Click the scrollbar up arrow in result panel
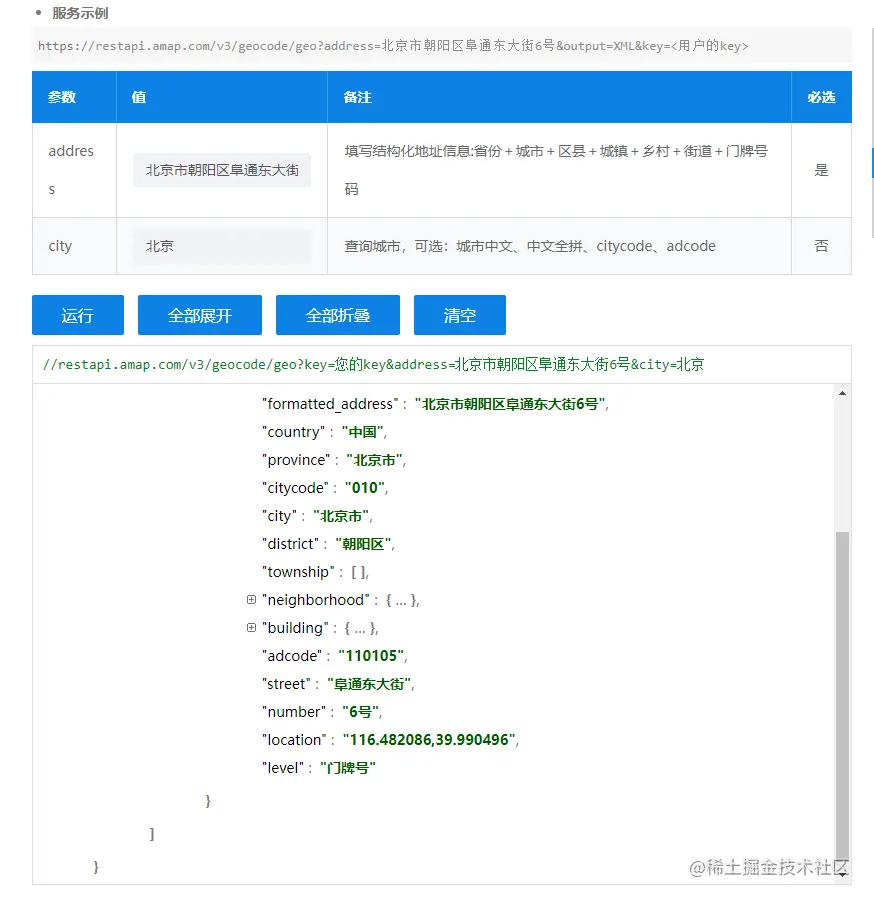 842,393
